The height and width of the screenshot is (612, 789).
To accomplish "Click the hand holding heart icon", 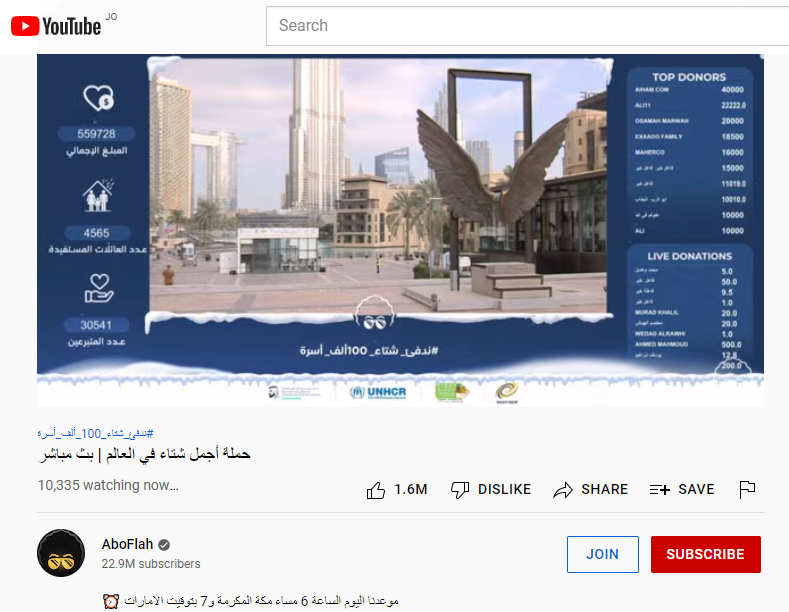I will (99, 288).
